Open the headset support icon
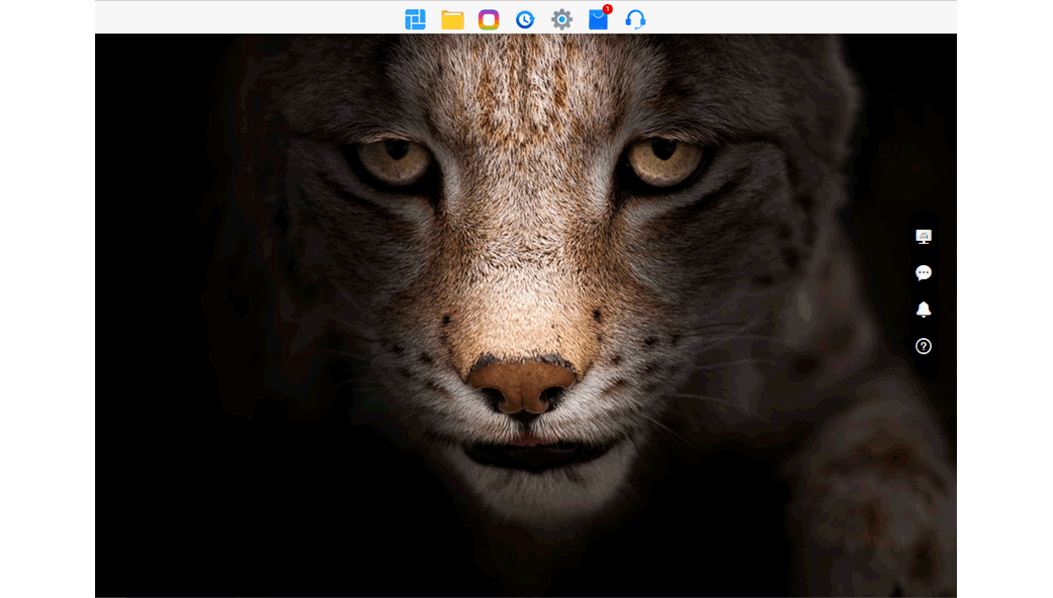 635,19
